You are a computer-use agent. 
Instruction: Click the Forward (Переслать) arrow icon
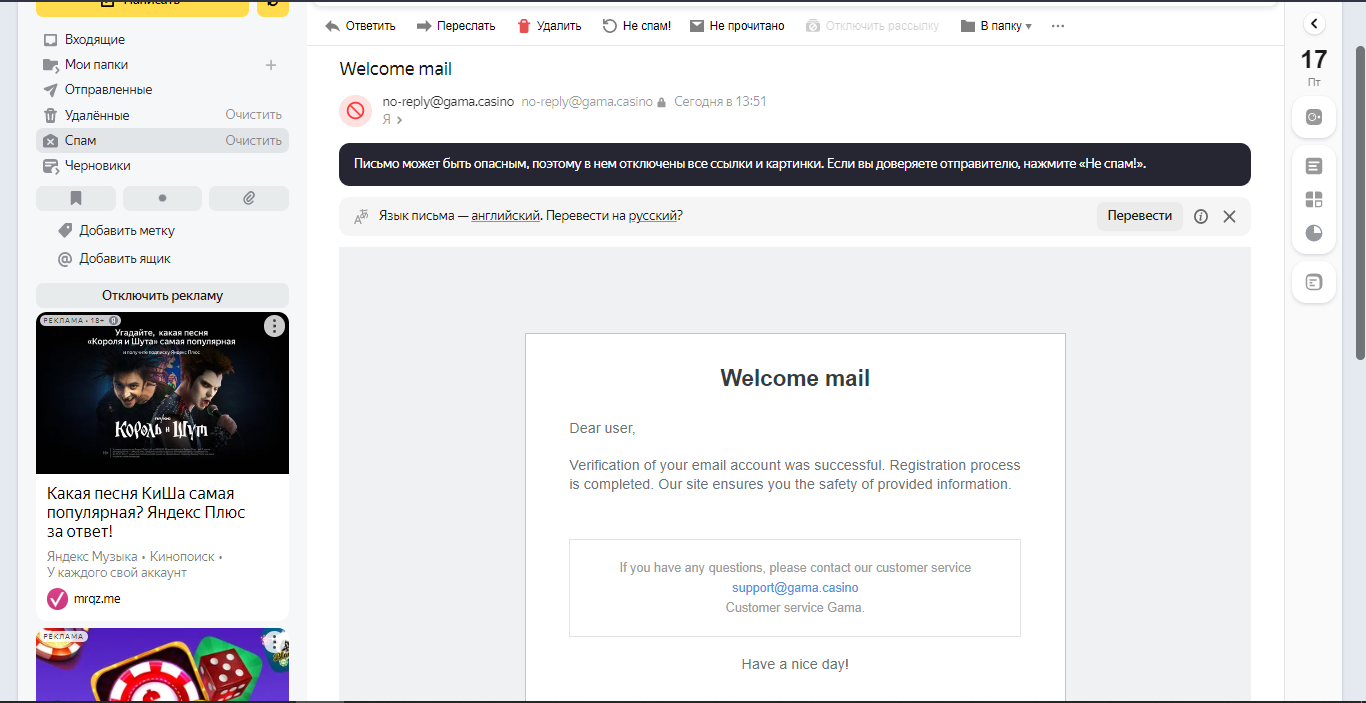click(424, 26)
